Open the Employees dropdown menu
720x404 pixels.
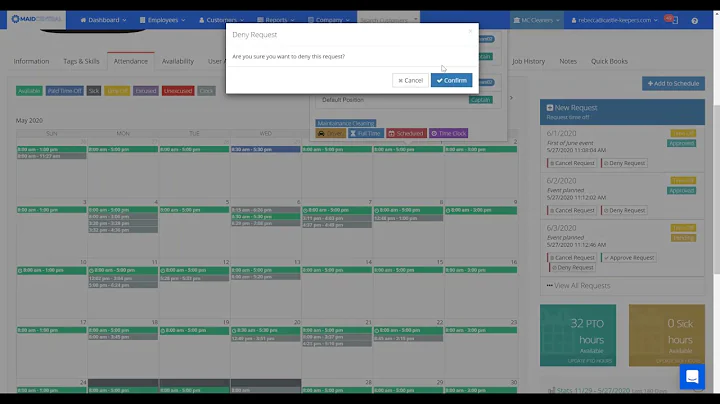click(163, 20)
